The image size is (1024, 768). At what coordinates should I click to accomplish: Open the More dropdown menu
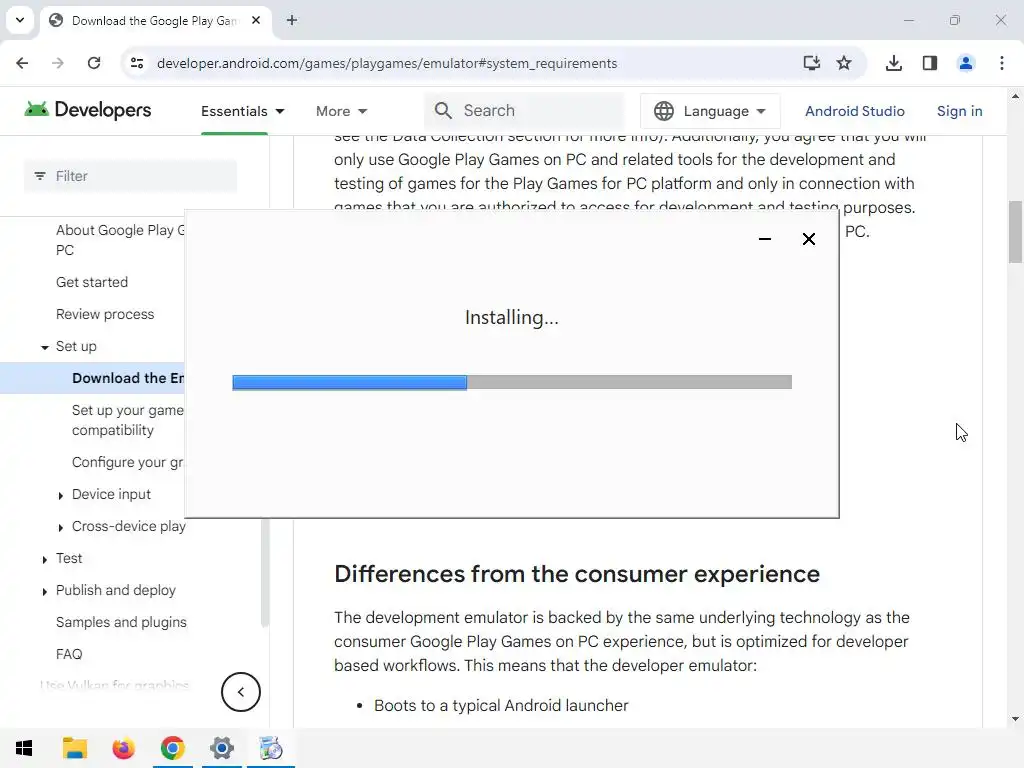pos(342,111)
